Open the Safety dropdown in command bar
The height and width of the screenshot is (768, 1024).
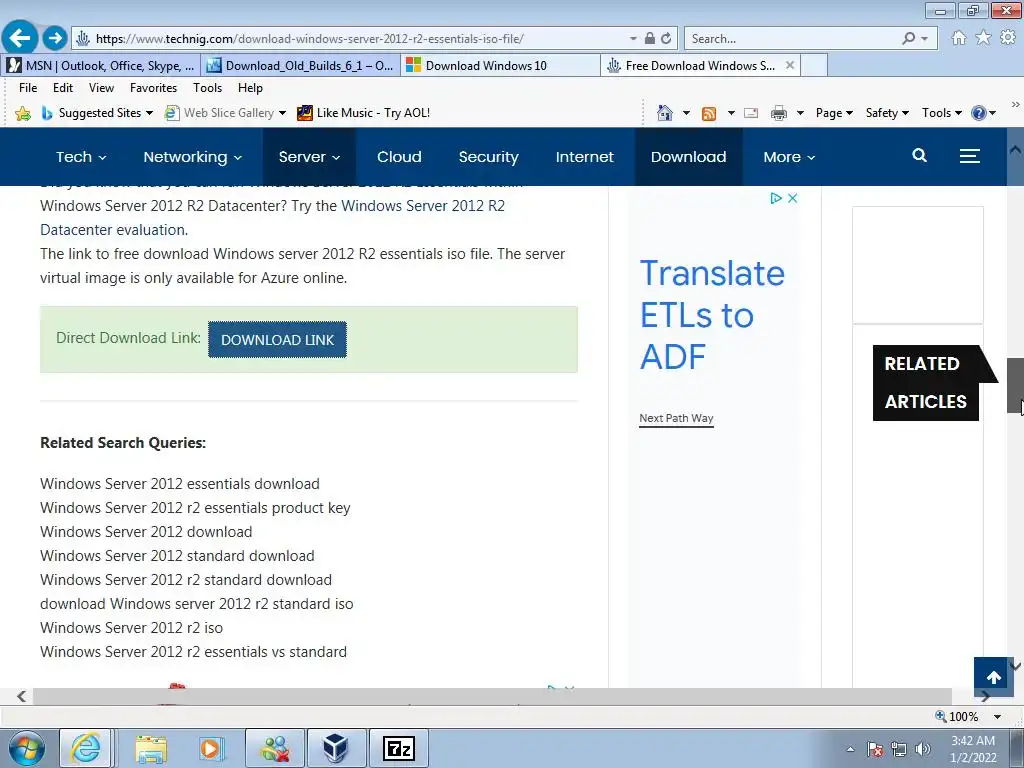pyautogui.click(x=887, y=113)
